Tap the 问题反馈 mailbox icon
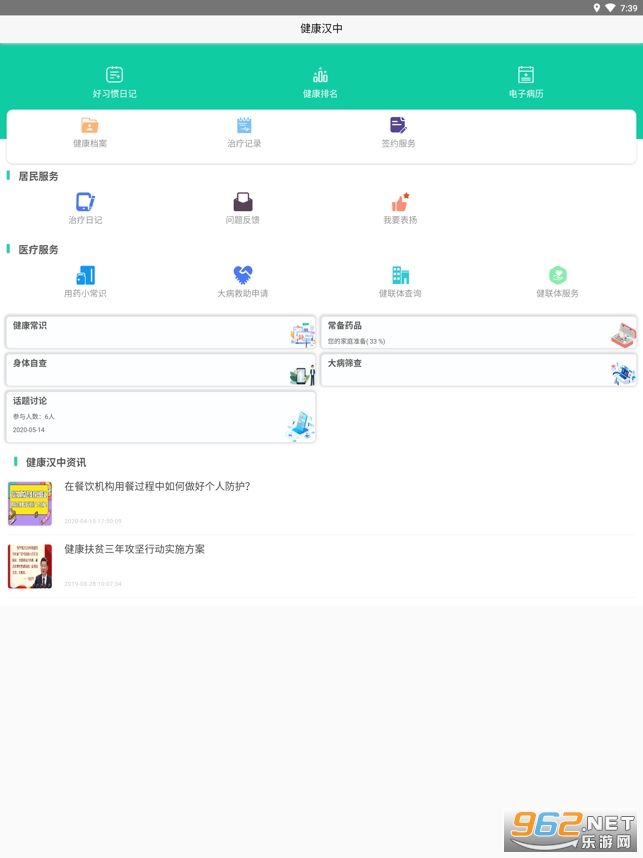 [x=243, y=202]
